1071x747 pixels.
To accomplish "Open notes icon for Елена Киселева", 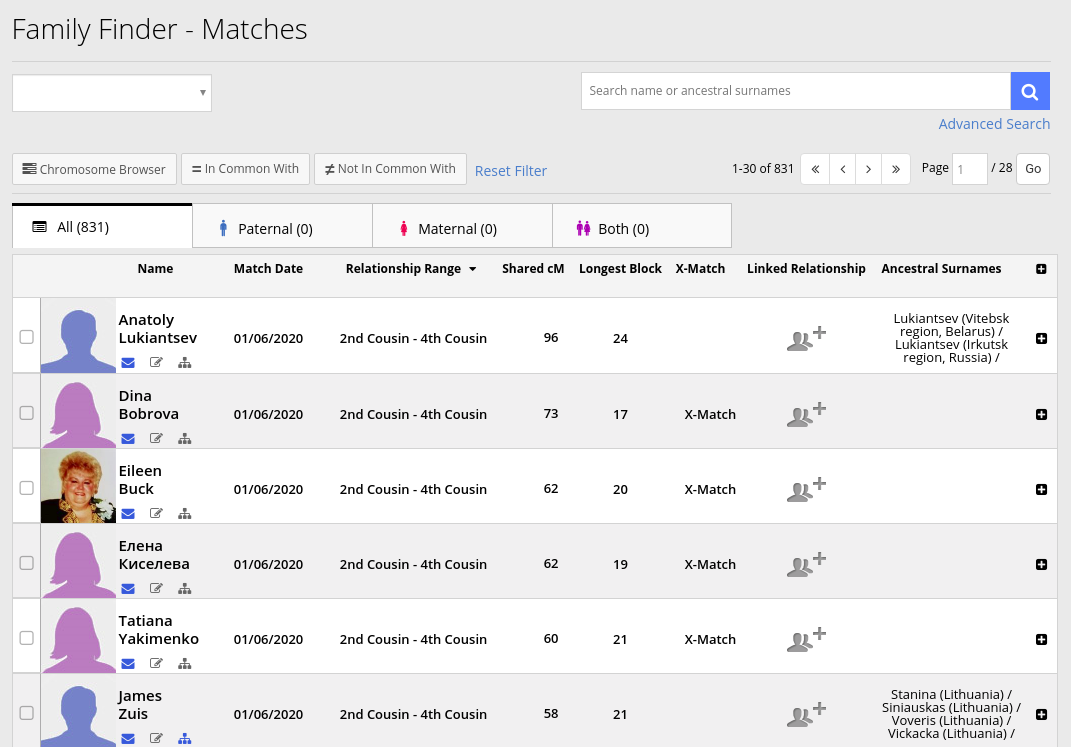I will [x=156, y=589].
